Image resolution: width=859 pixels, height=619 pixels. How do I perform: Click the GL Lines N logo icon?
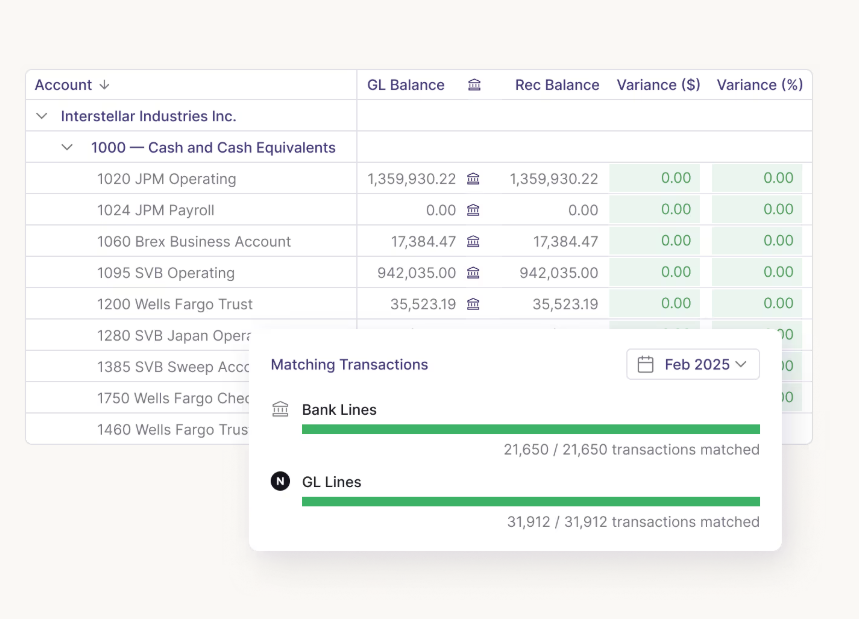280,482
